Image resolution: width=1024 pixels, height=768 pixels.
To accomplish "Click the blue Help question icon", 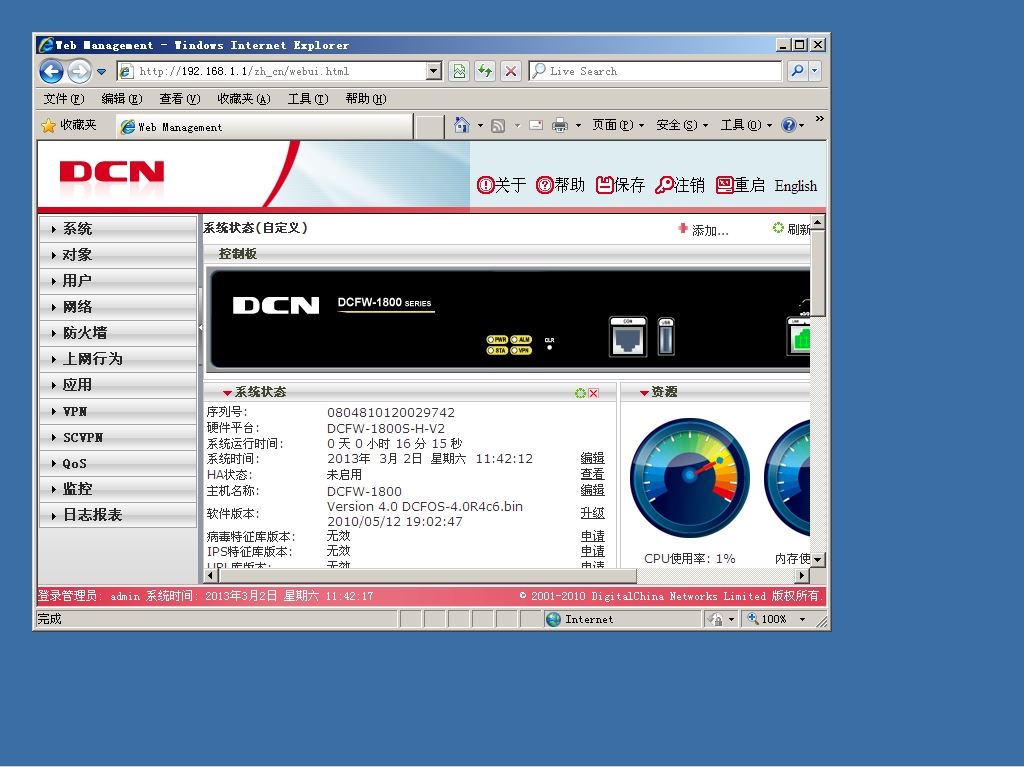I will 789,125.
